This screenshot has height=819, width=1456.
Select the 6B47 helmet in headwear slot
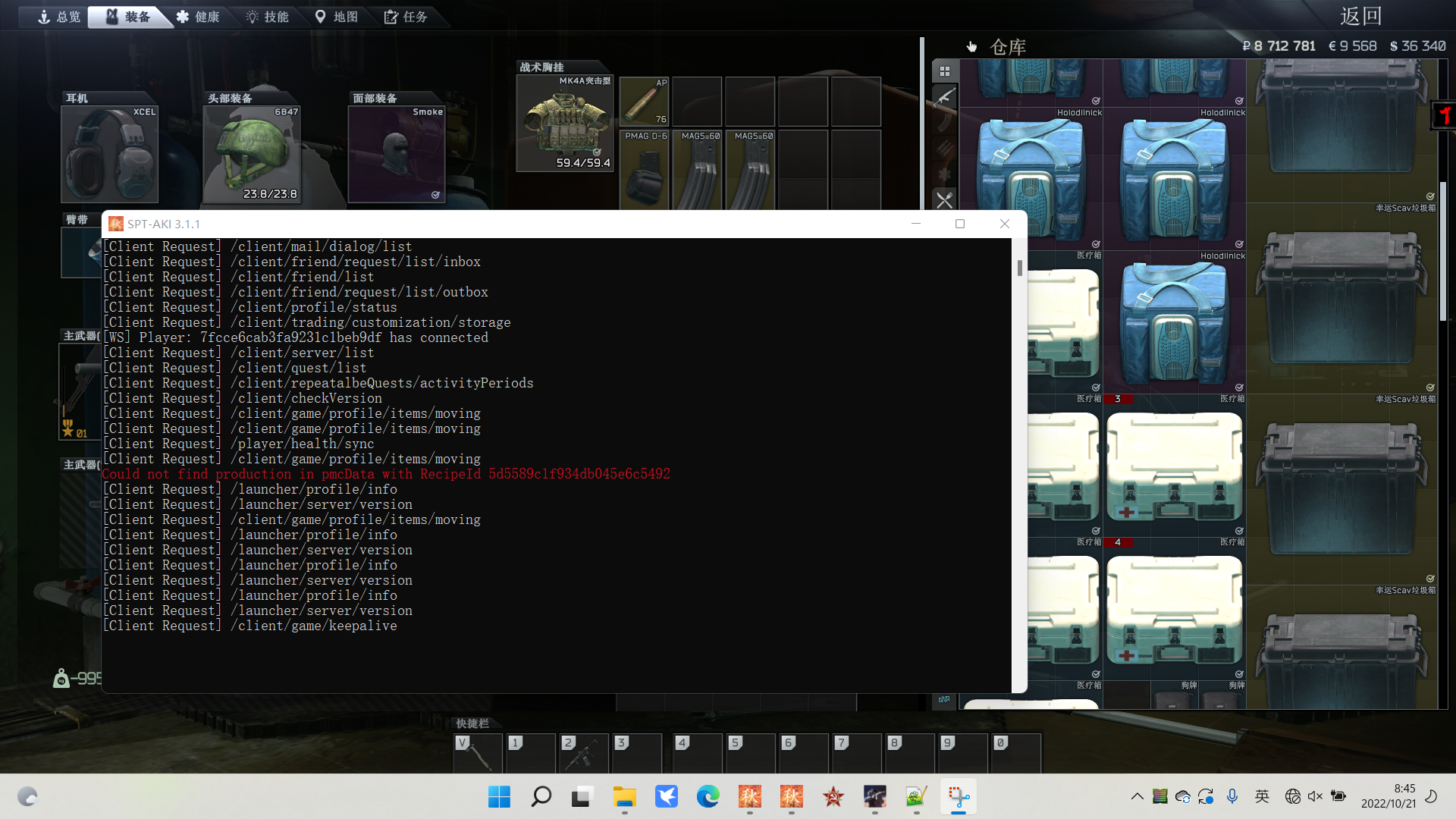point(252,154)
